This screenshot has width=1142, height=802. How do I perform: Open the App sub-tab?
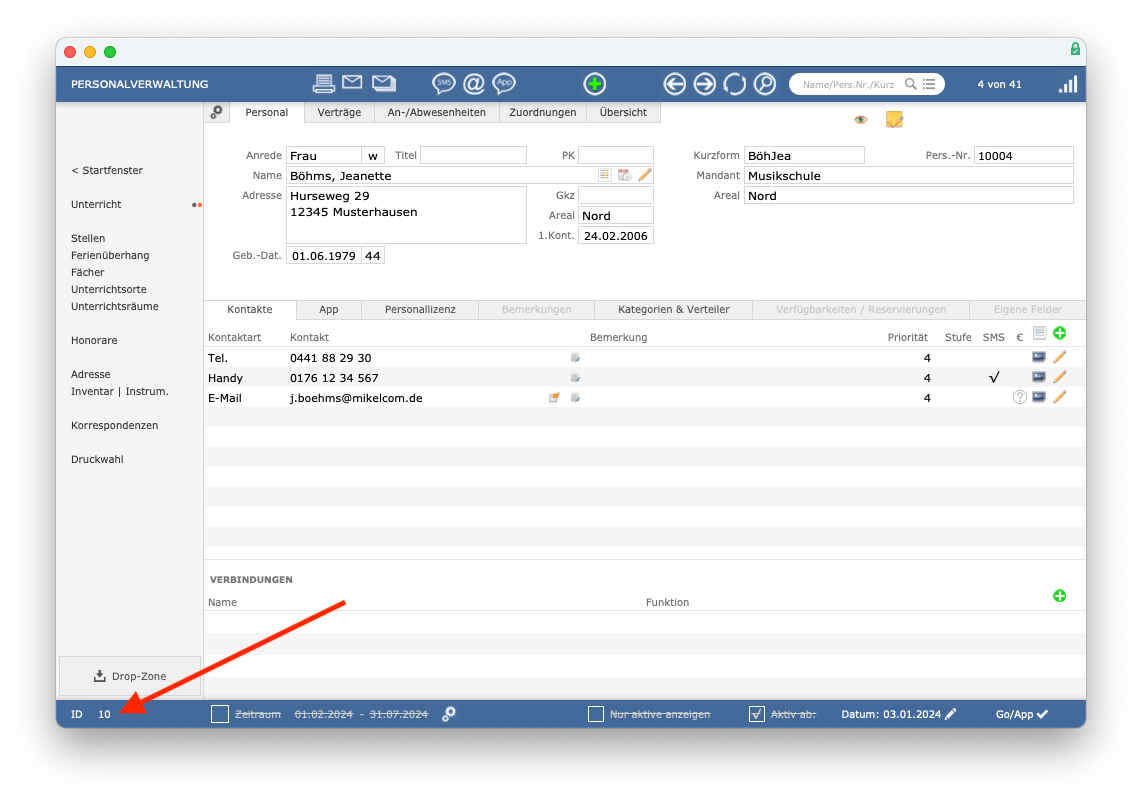pos(328,310)
